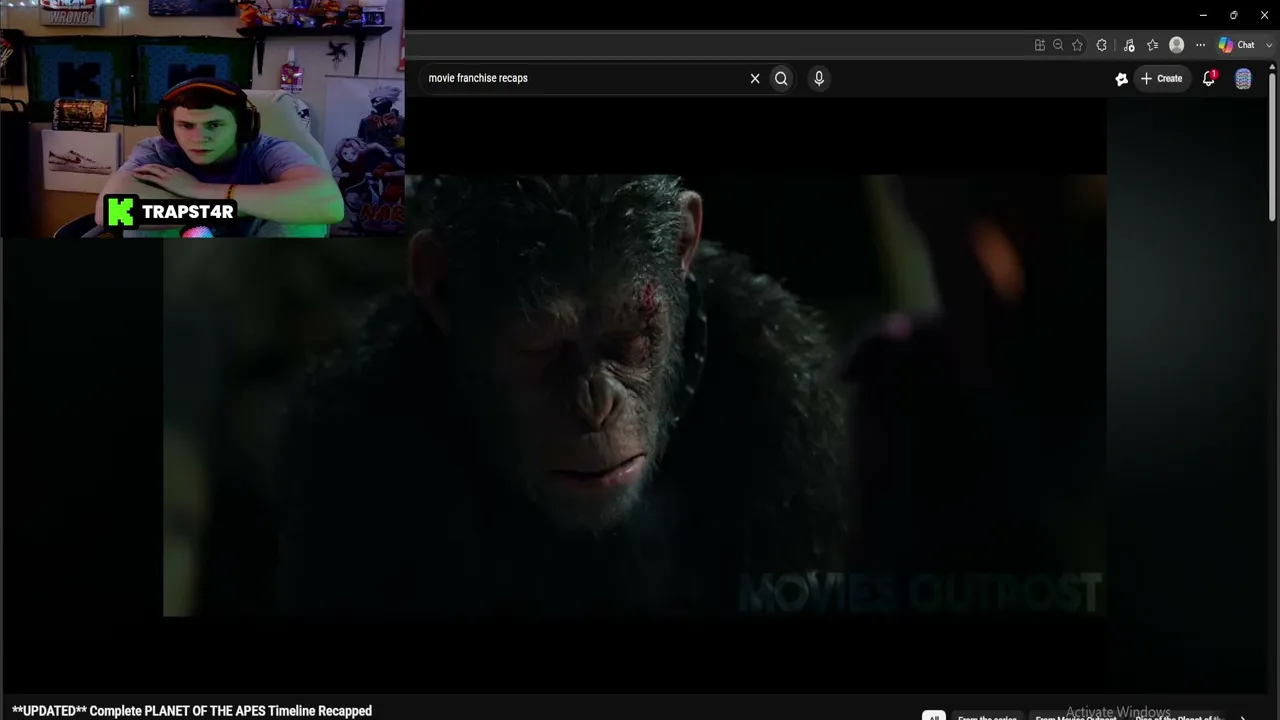Open the browser Extensions puzzle icon
The width and height of the screenshot is (1280, 720).
click(x=1102, y=45)
